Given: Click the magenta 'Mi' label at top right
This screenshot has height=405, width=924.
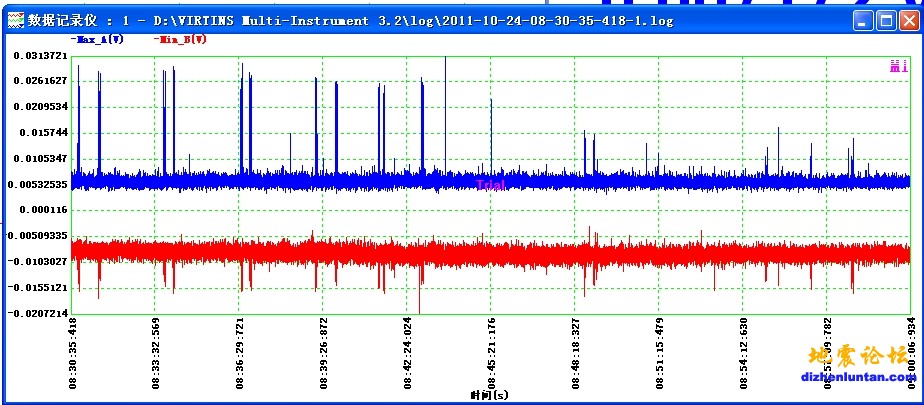Looking at the screenshot, I should tap(898, 67).
